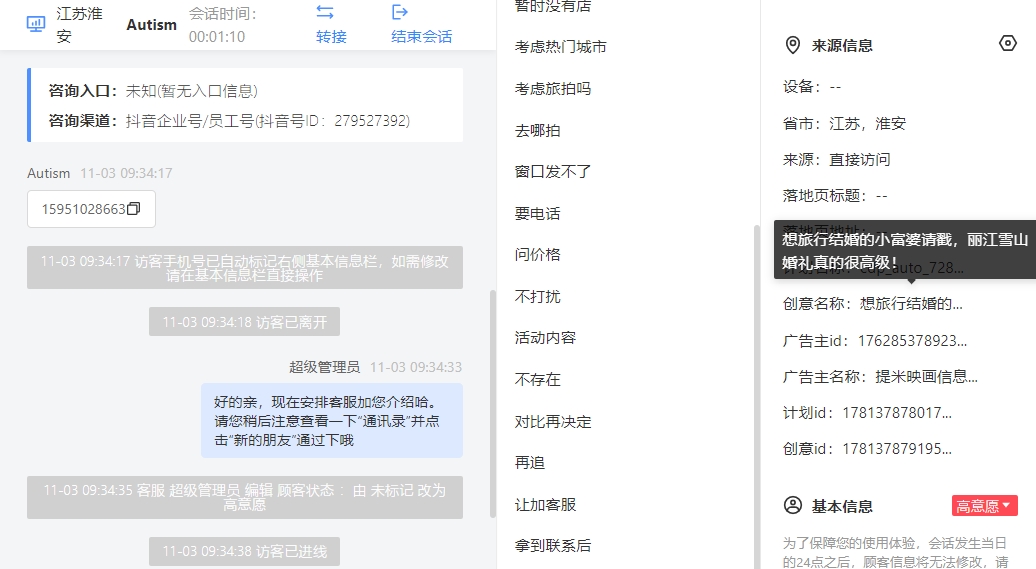Screen dimensions: 1036x569
Task: Select quick reply 要电话
Action: [537, 213]
